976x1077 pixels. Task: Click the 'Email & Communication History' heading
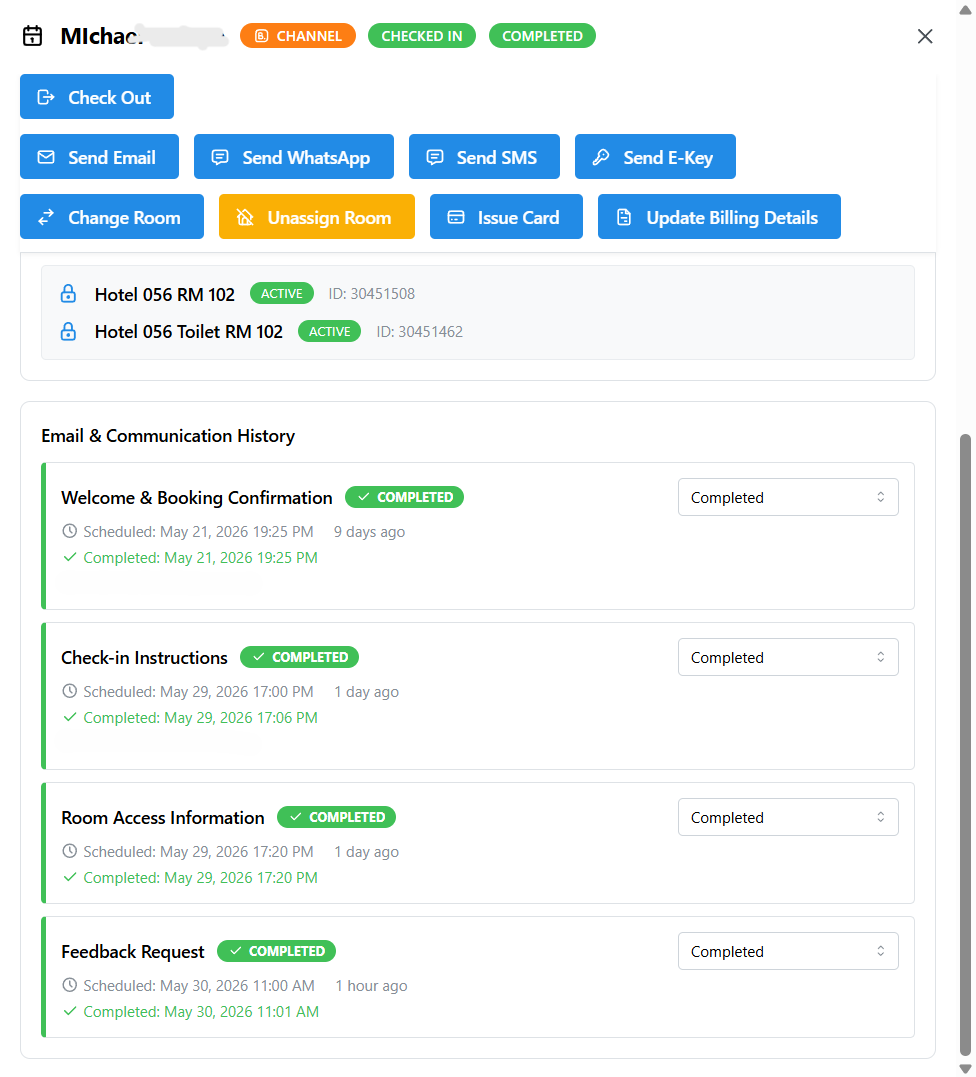point(168,436)
